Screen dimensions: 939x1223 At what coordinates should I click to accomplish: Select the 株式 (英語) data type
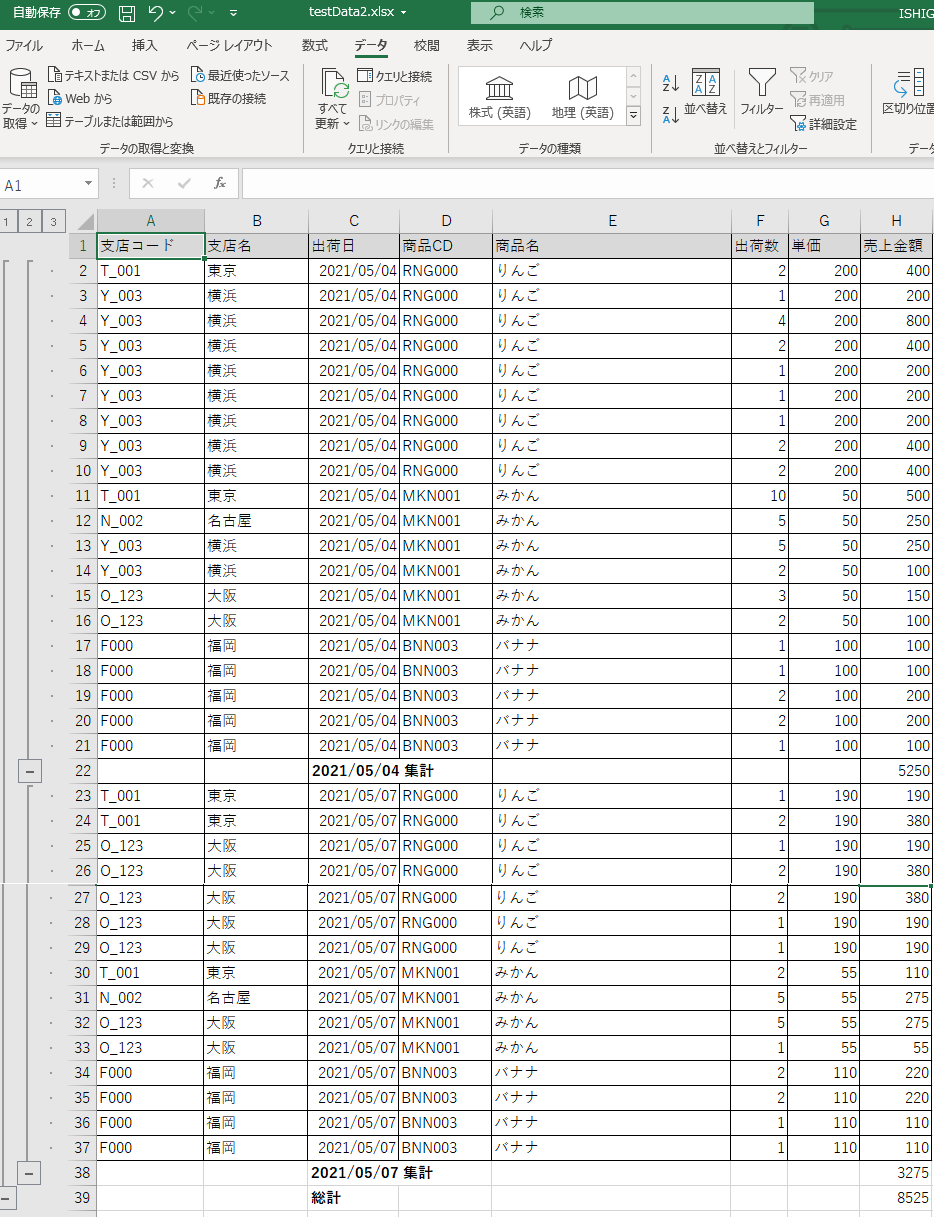(499, 97)
